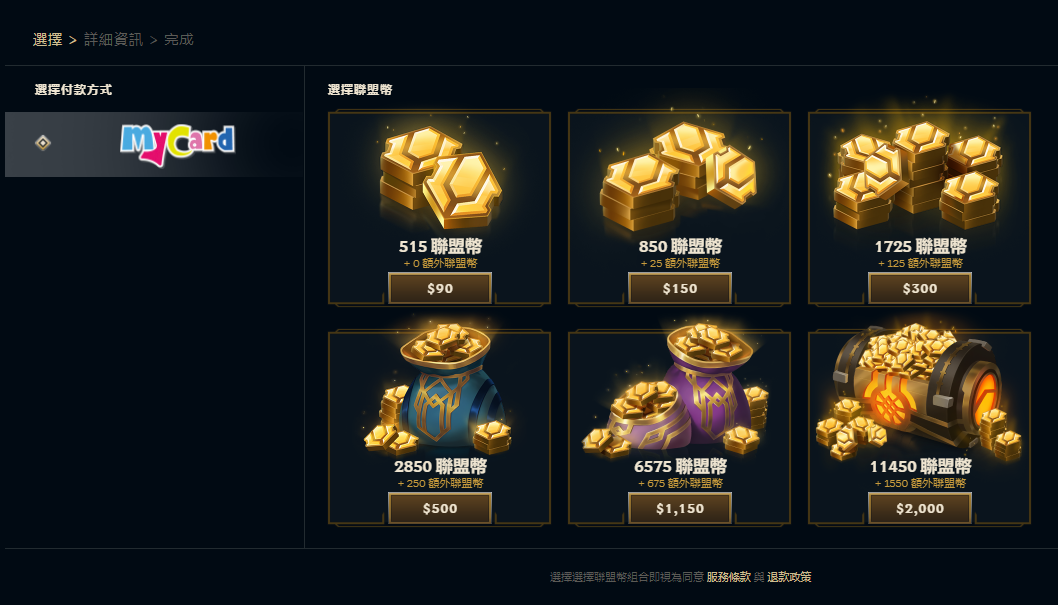Click the 1725 聯盟幣 coin pile image
Viewport: 1058px width, 605px height.
(918, 175)
